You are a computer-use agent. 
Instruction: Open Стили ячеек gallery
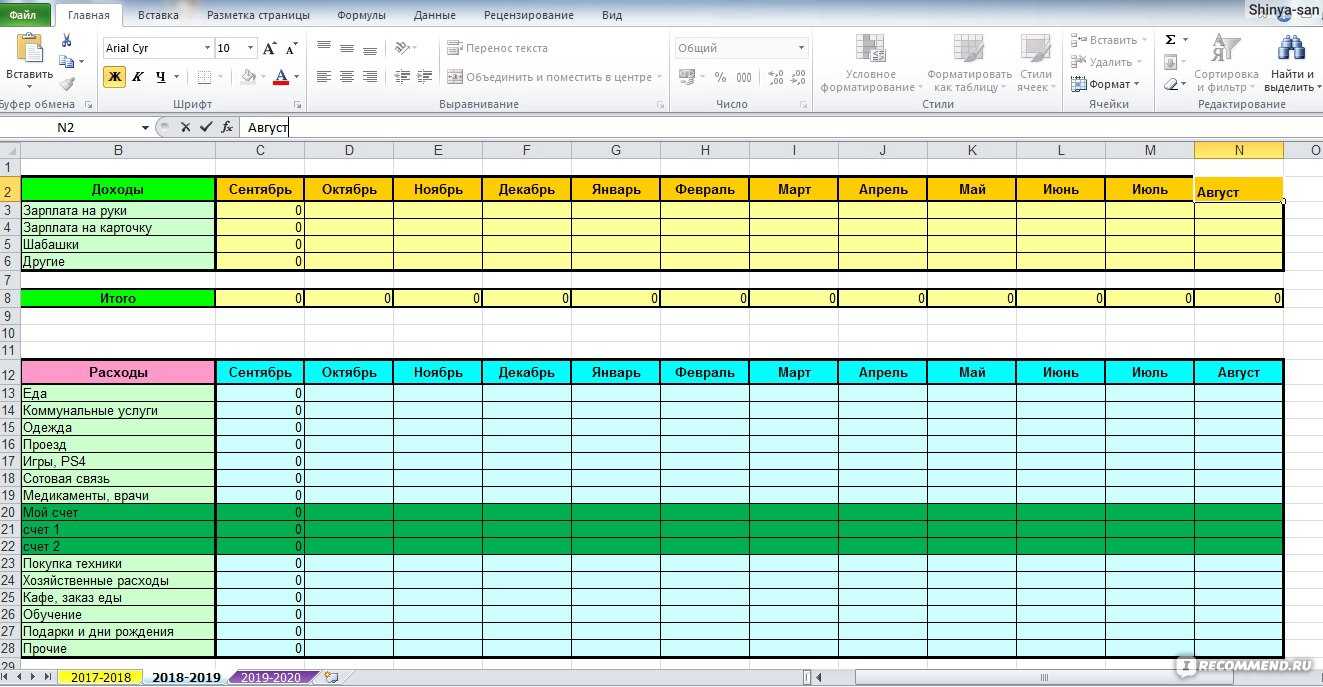(1036, 63)
